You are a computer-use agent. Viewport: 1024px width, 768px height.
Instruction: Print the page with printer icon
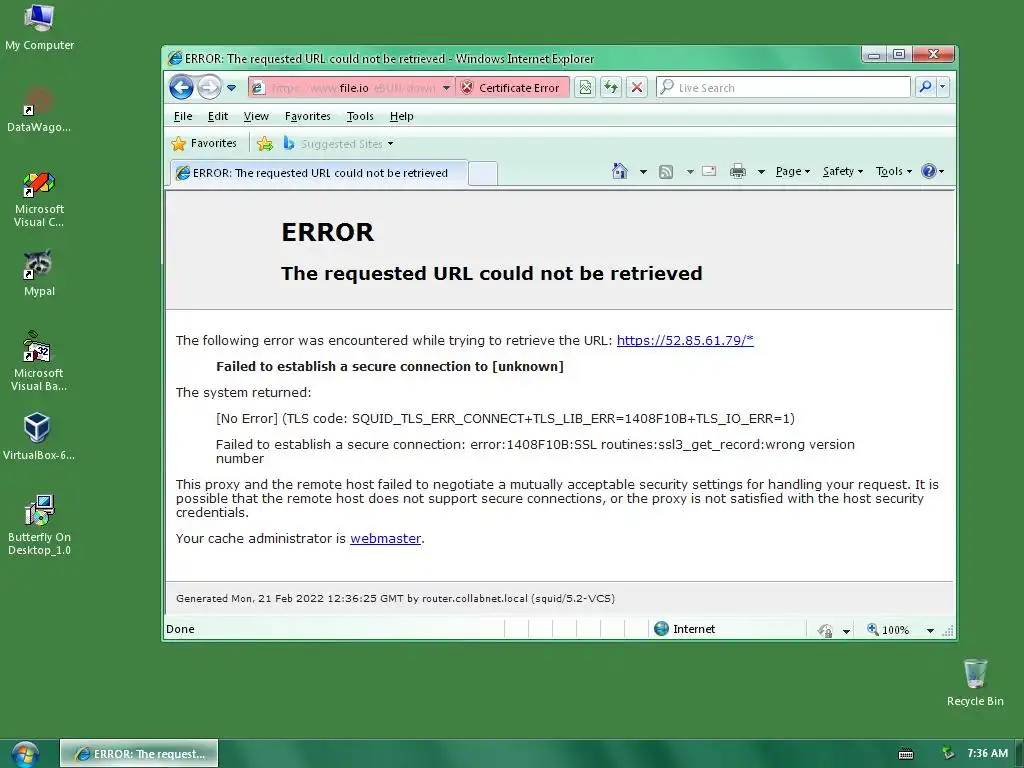738,171
